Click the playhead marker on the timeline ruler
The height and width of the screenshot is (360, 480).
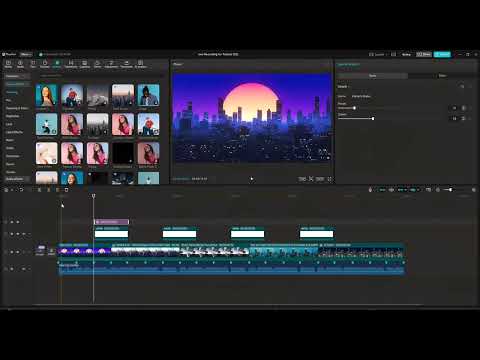click(94, 196)
